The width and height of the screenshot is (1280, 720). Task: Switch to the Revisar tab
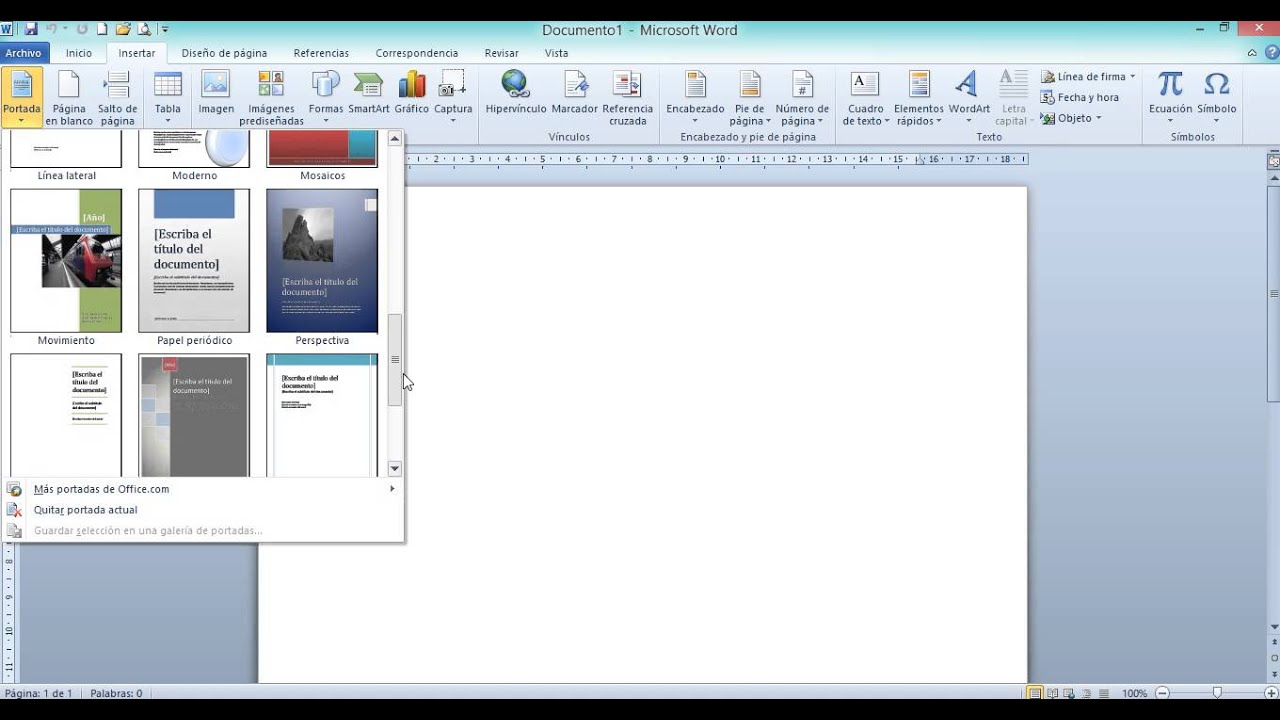pyautogui.click(x=501, y=53)
